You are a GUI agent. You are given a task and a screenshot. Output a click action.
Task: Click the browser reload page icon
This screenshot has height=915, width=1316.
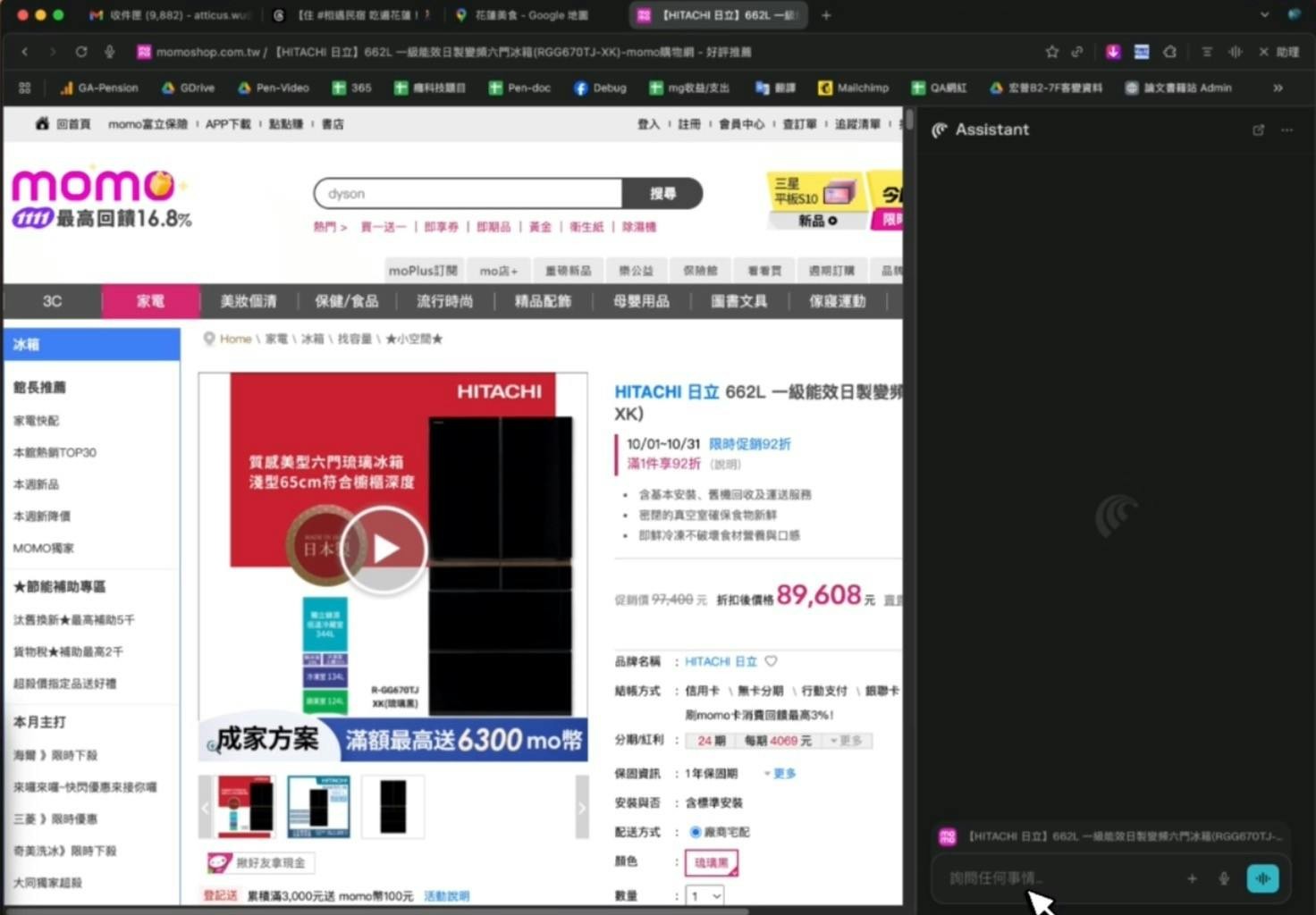(x=81, y=52)
